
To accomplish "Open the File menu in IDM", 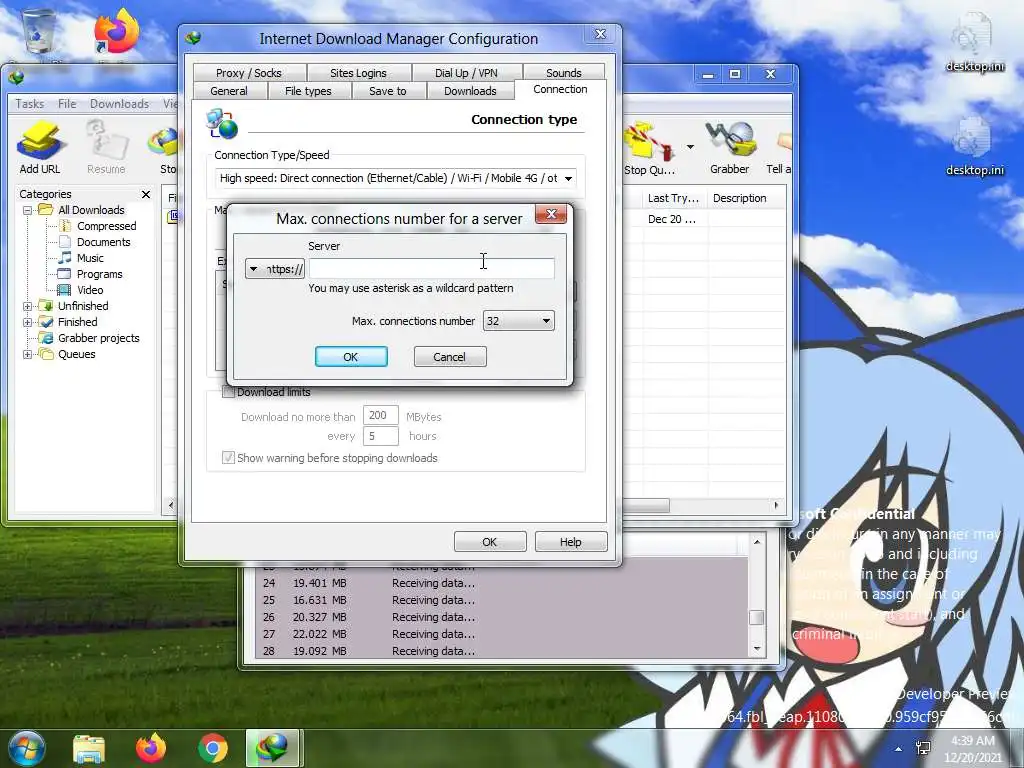I will click(x=67, y=104).
